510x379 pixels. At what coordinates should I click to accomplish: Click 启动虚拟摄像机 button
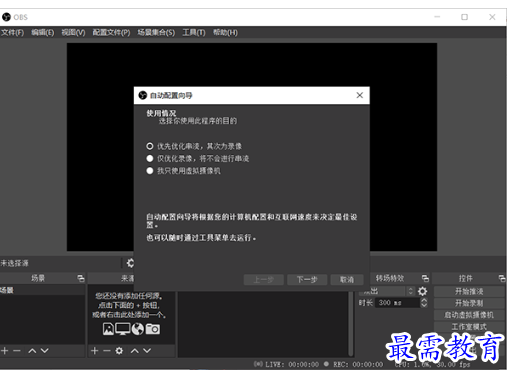[469, 315]
